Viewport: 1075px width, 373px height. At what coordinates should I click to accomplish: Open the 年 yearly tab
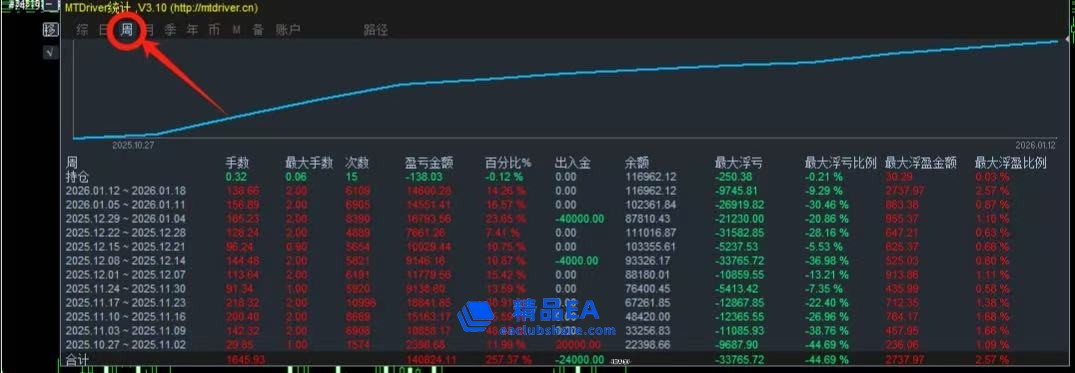(193, 29)
